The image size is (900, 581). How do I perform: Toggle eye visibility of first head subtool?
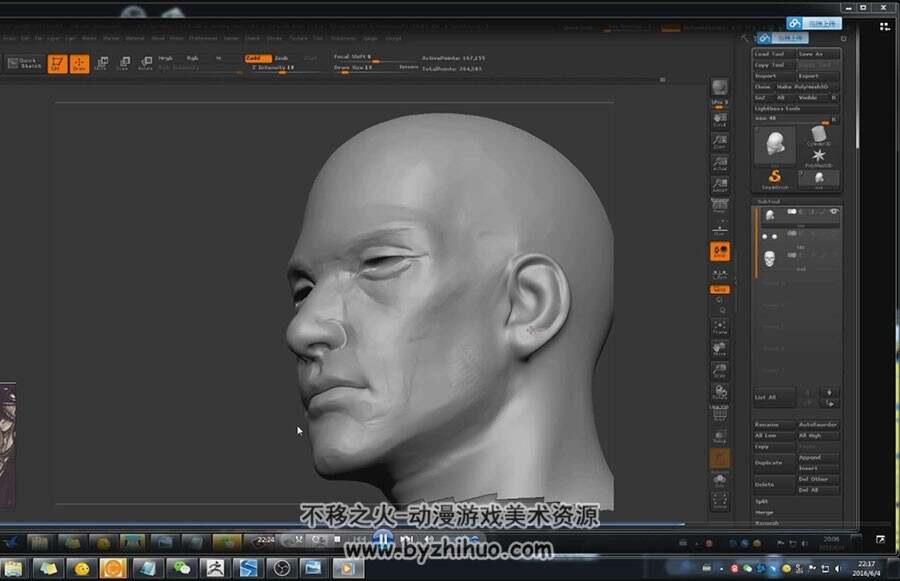[834, 211]
